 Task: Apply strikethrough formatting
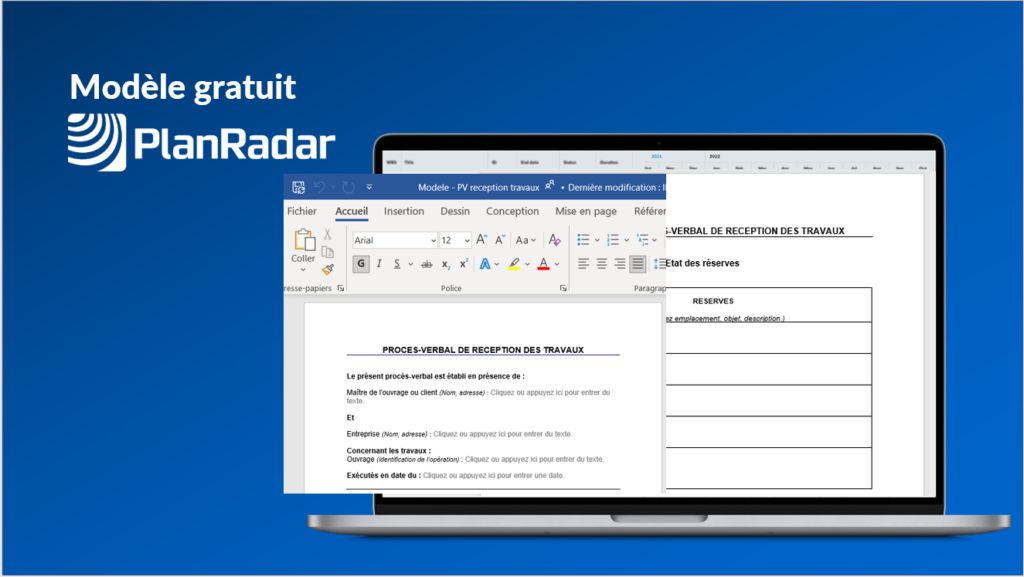[426, 264]
